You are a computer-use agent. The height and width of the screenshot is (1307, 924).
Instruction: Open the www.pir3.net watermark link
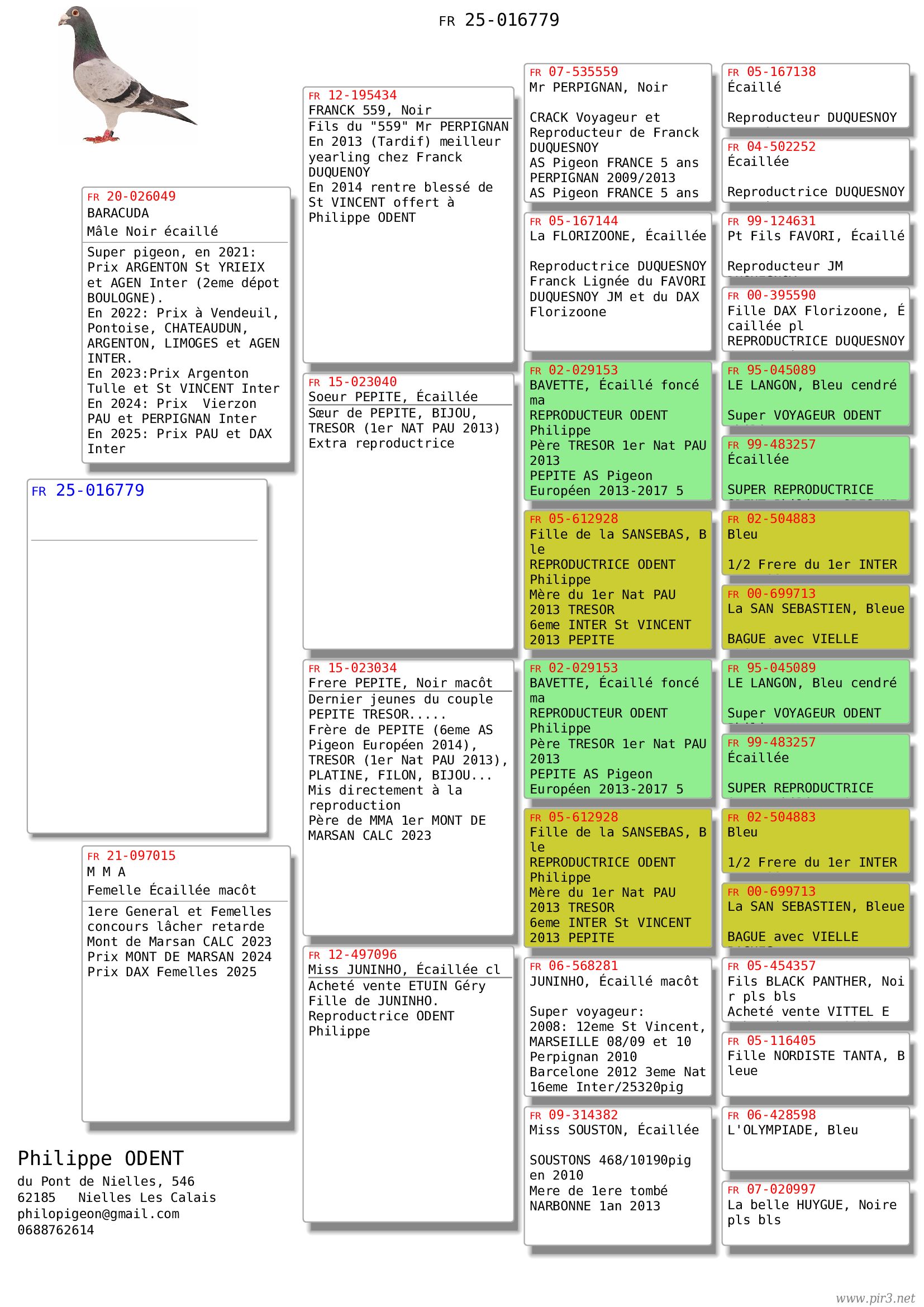coord(875,1298)
